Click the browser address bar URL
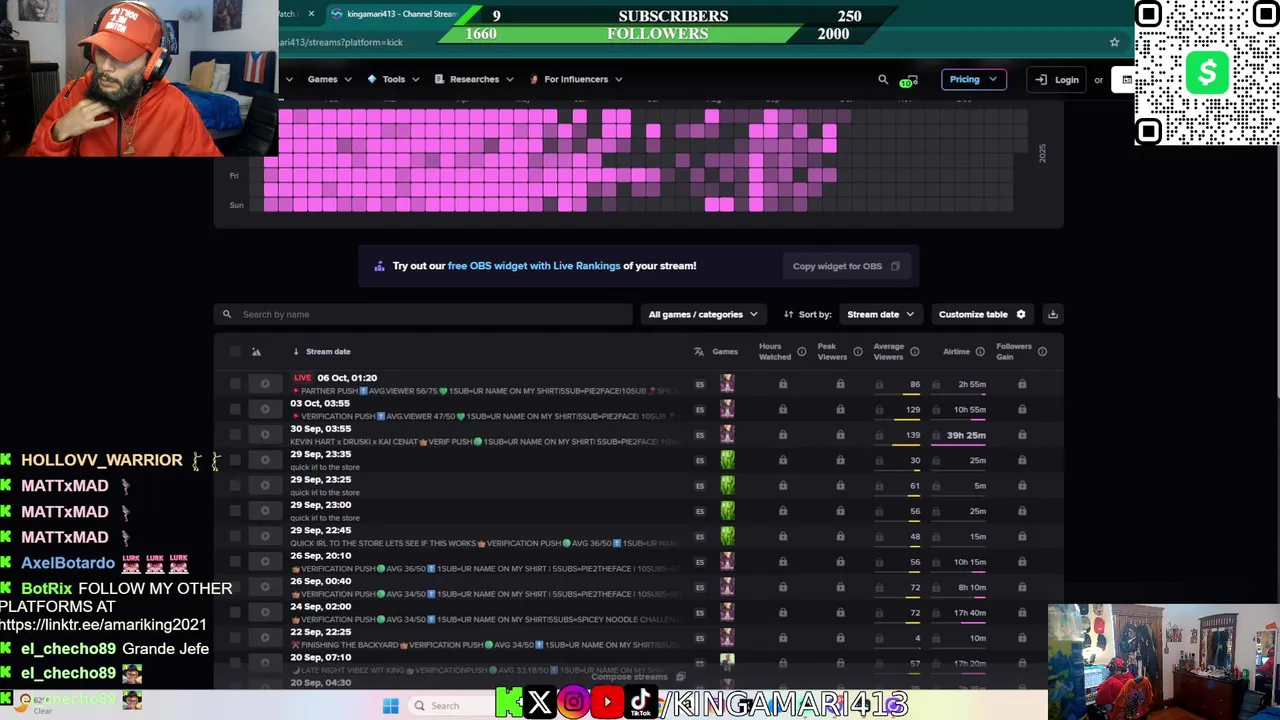Viewport: 1280px width, 720px height. pyautogui.click(x=340, y=42)
